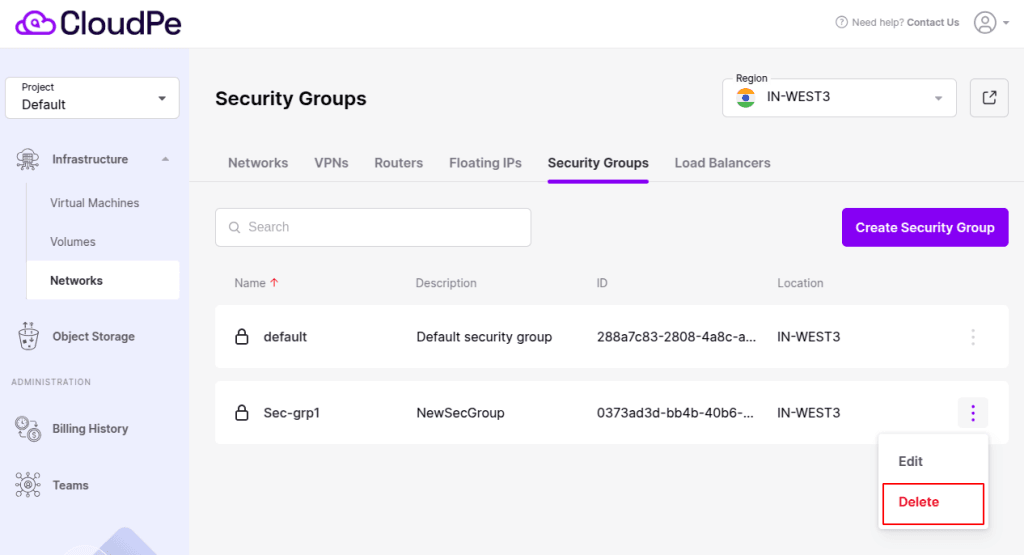Switch to the Floating IPs tab
The width and height of the screenshot is (1024, 555).
pos(485,163)
